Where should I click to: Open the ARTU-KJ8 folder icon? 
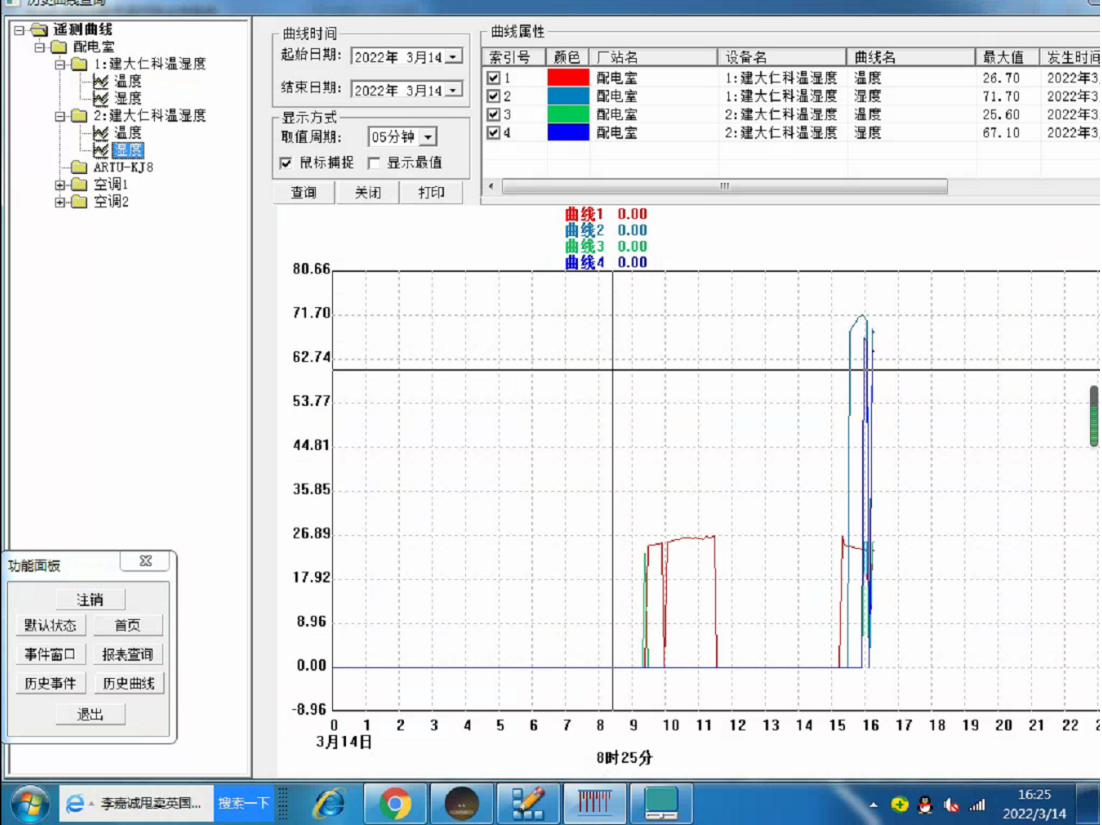pos(79,167)
